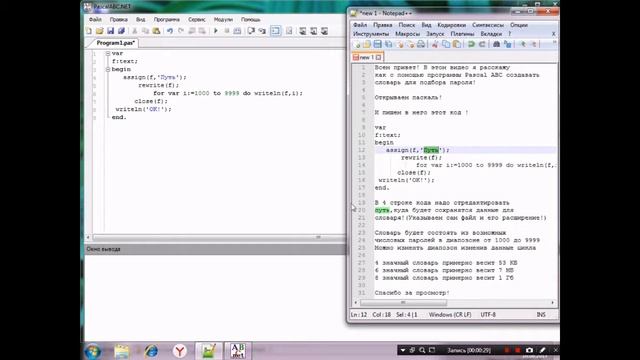640x360 pixels.
Task: Open Yandex browser from the taskbar
Action: 180,351
